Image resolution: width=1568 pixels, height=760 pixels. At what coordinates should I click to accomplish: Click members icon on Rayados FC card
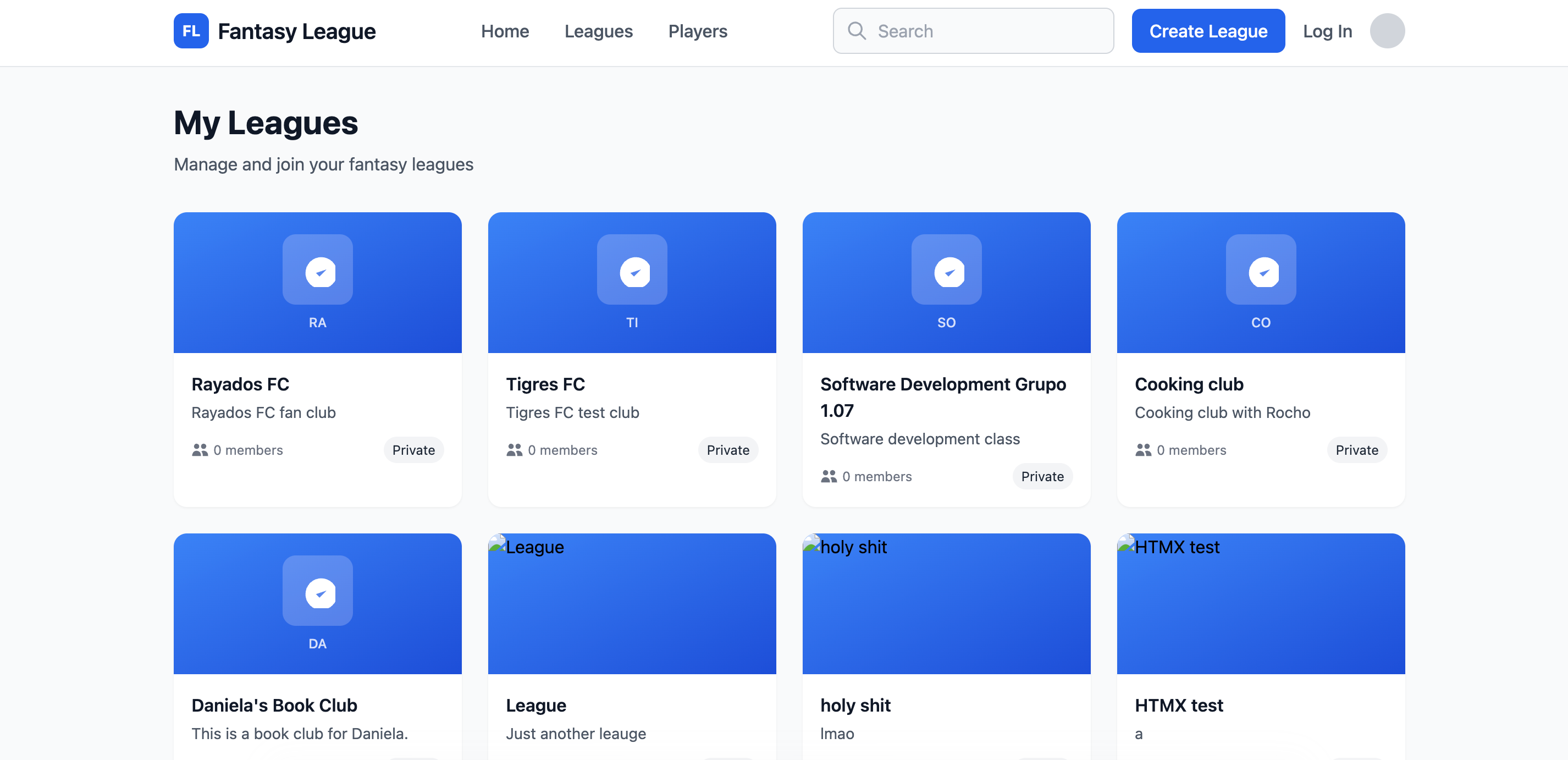pos(200,450)
